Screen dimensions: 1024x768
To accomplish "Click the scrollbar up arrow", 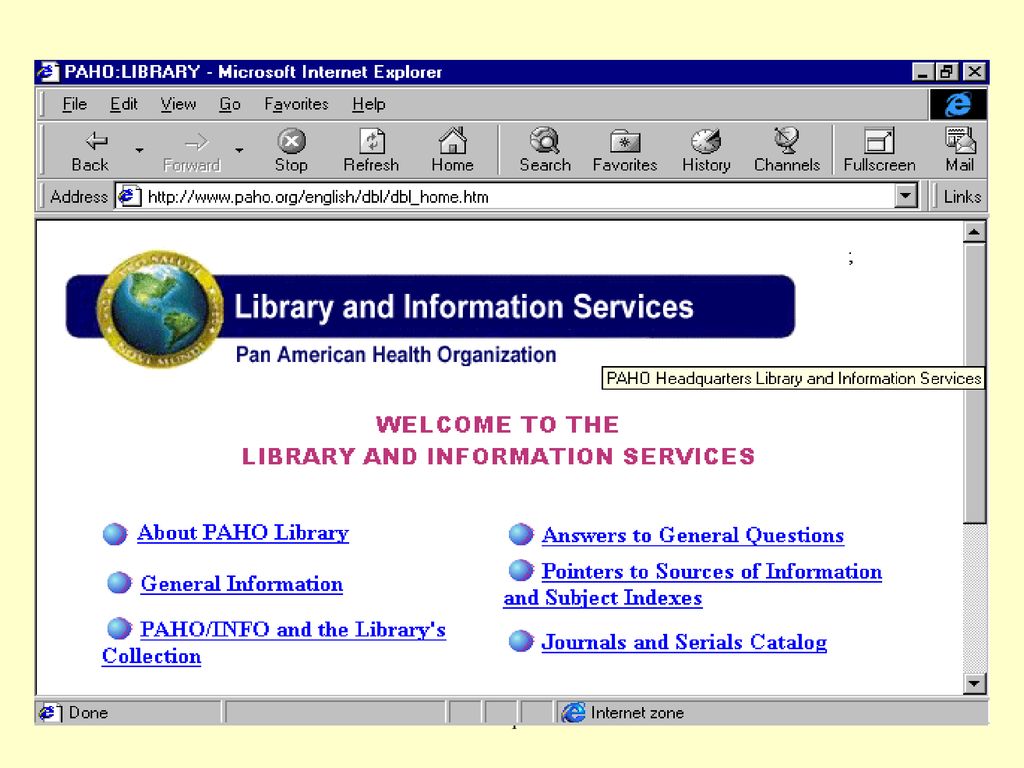I will tap(974, 232).
